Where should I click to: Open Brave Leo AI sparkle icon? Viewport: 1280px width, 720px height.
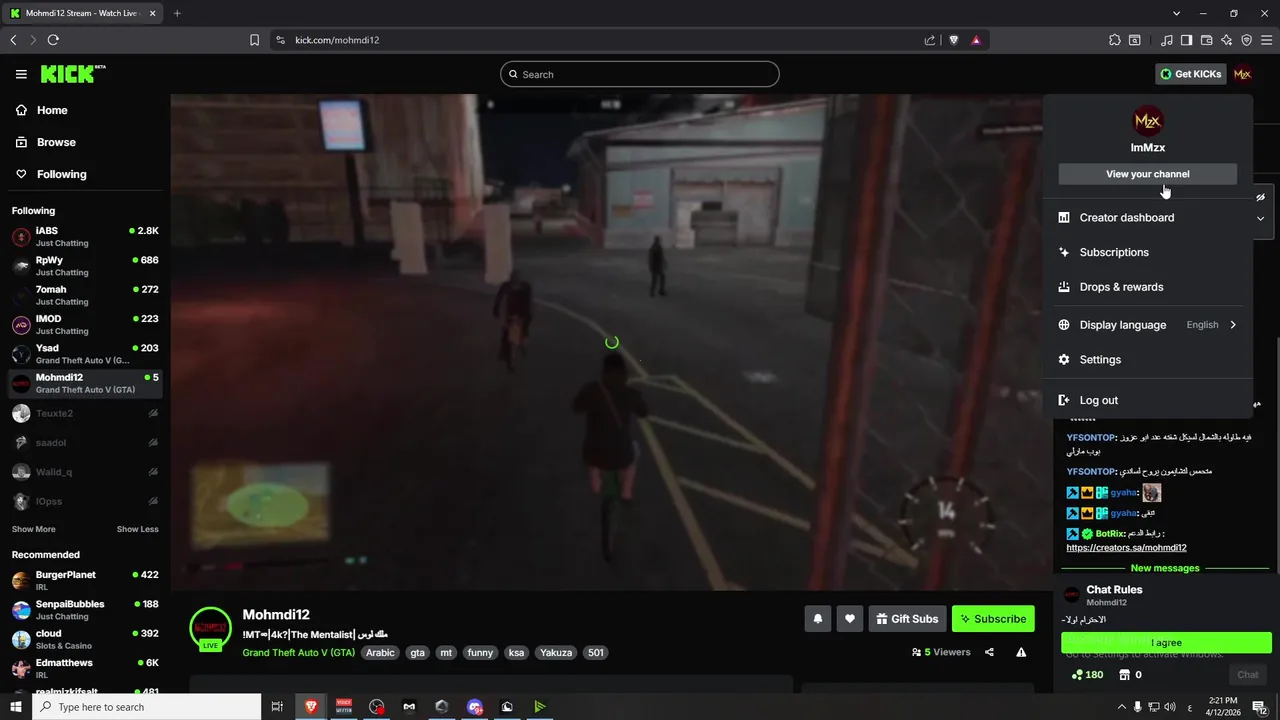point(1226,40)
